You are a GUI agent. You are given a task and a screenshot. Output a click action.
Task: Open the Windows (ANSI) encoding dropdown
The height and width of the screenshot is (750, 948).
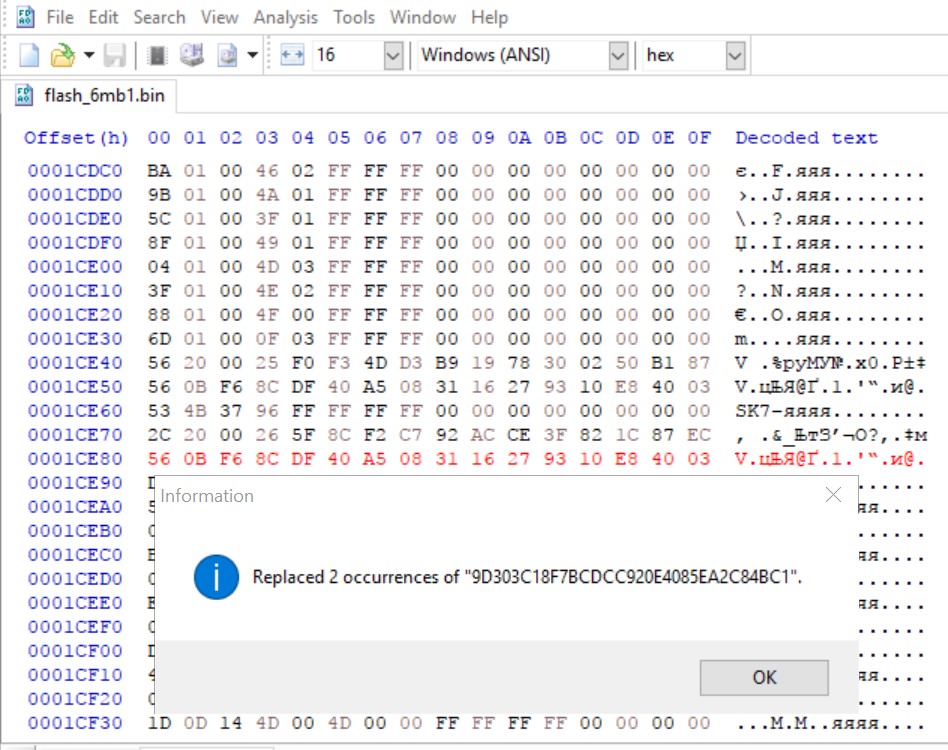click(618, 55)
